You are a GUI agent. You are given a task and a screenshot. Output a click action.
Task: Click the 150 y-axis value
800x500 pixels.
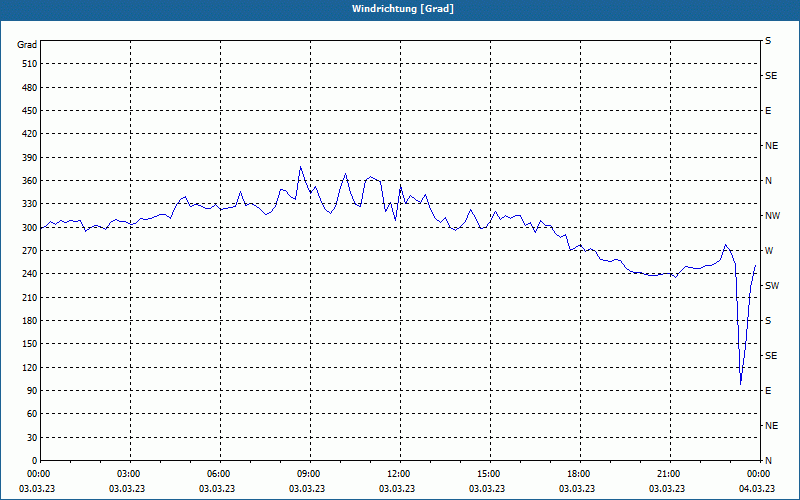pos(30,344)
